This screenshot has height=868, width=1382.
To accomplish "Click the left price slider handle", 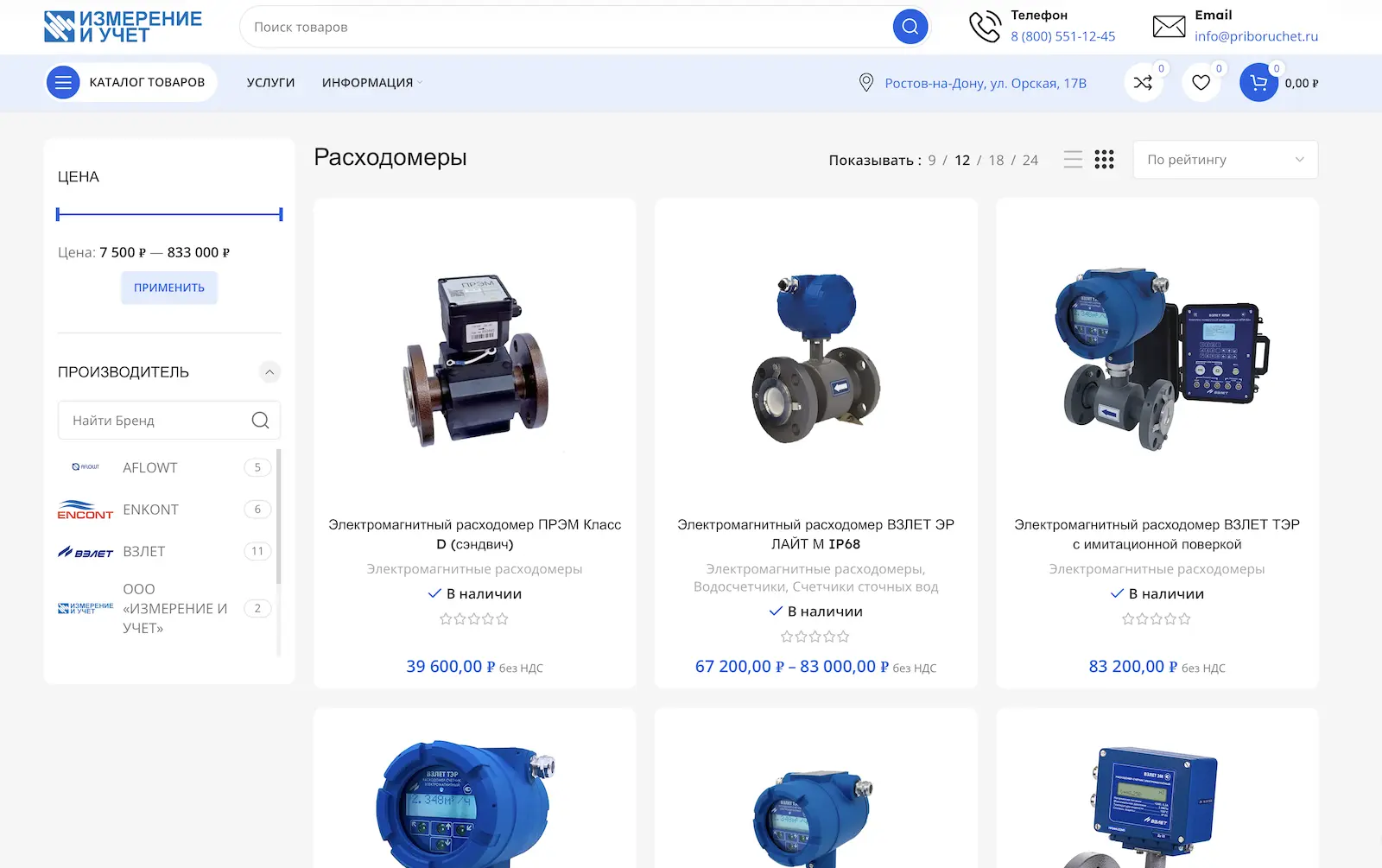I will click(58, 214).
